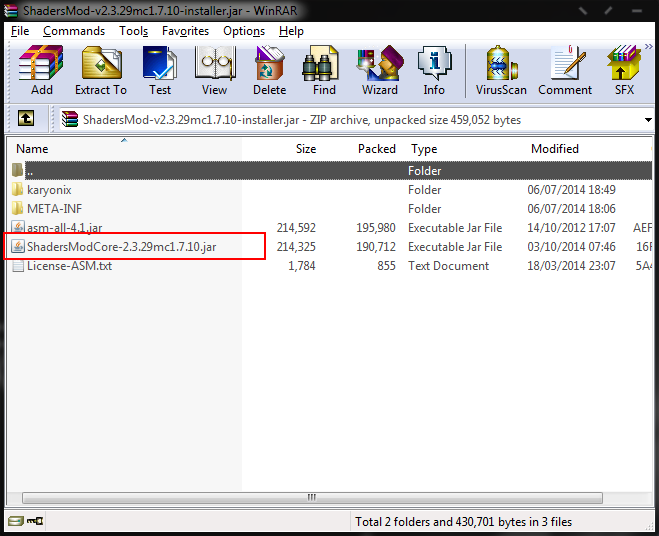Screen dimensions: 659x536
Task: Expand the toolbar overflow chevrons
Action: pos(649,46)
